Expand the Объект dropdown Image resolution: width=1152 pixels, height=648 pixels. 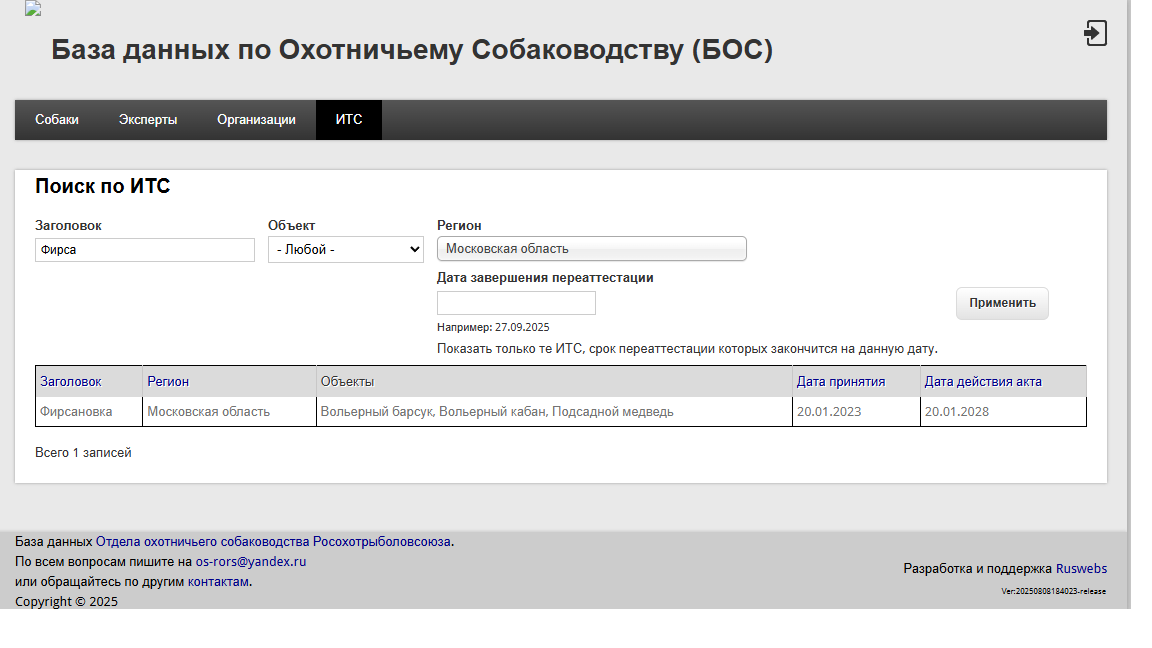(345, 250)
